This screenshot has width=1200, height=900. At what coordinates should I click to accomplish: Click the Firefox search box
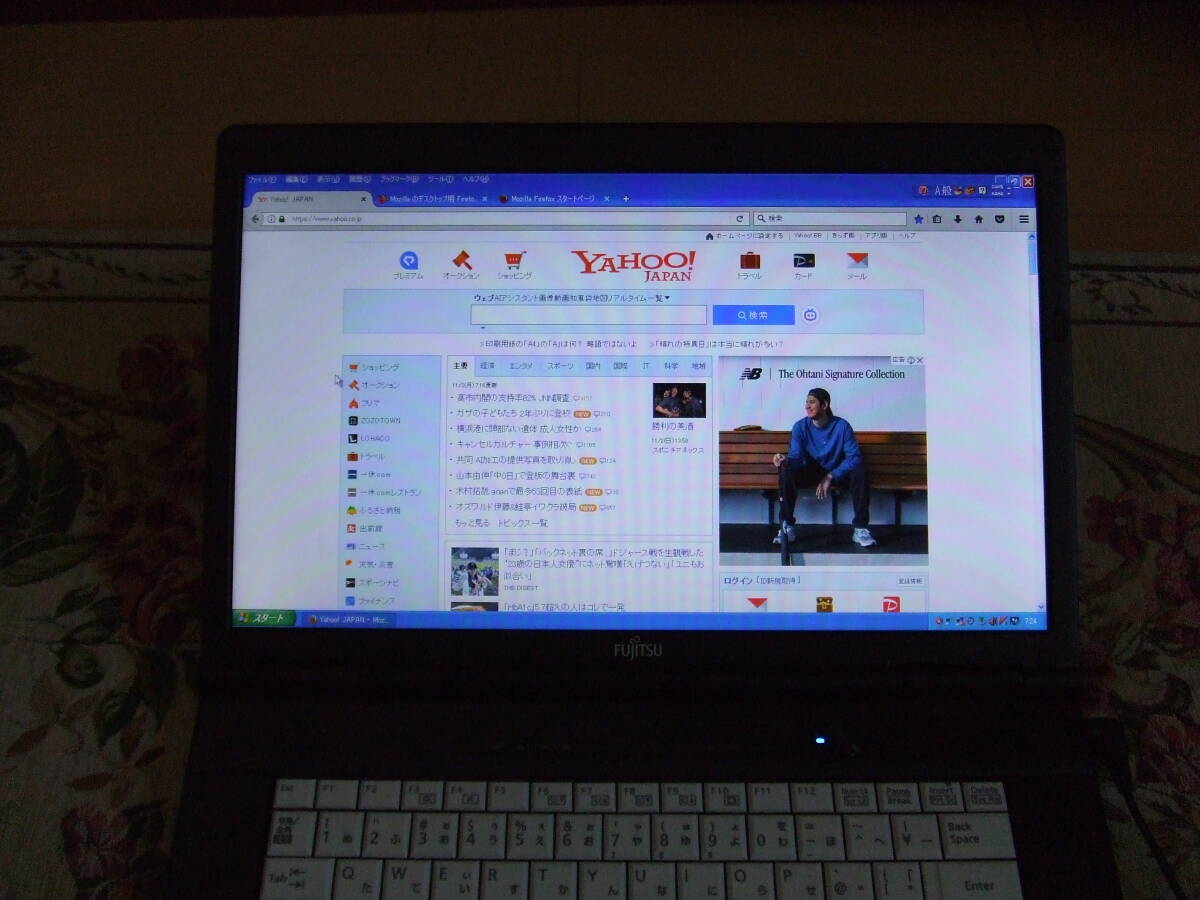click(x=829, y=218)
